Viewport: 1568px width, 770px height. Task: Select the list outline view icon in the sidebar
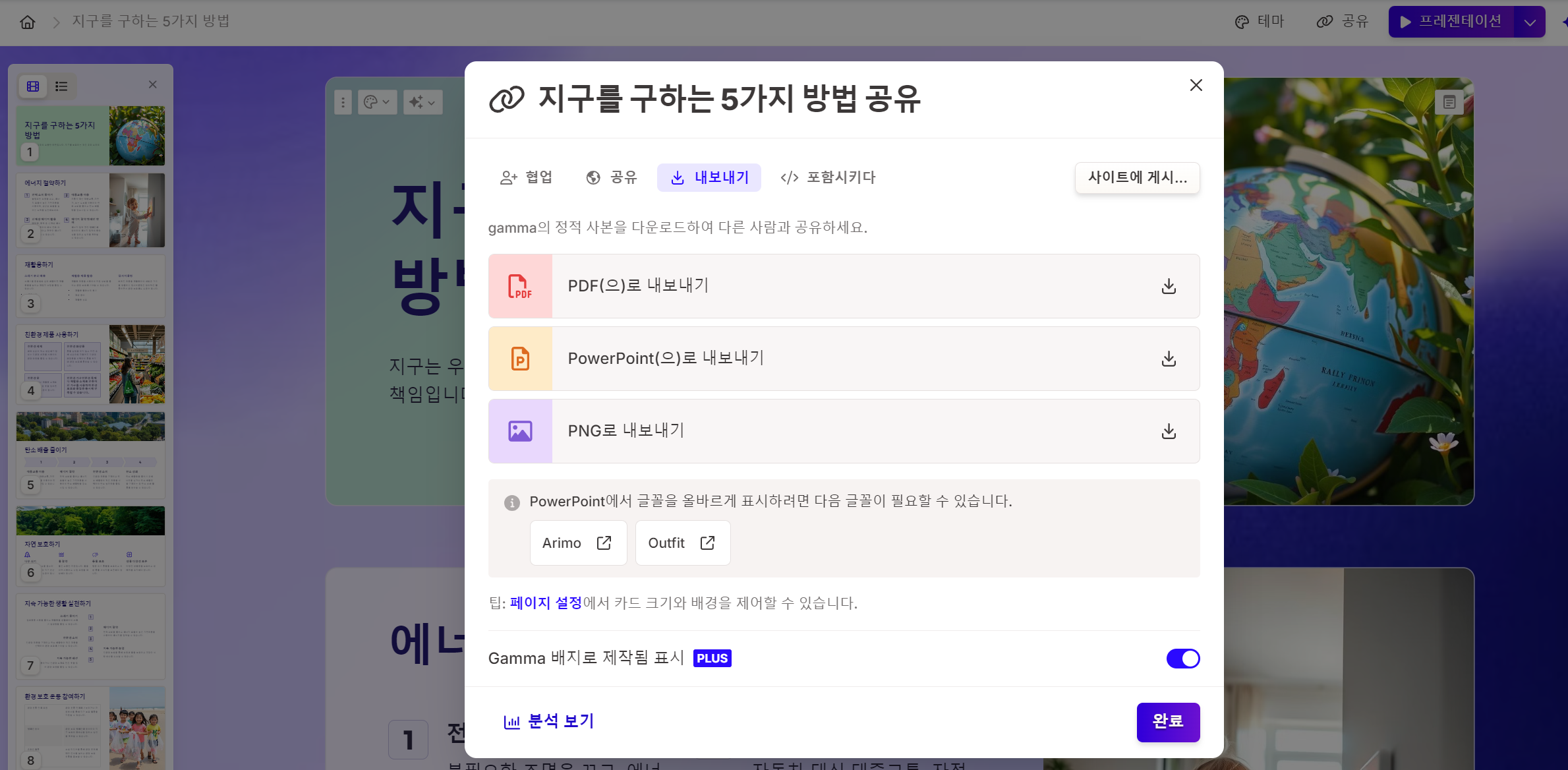pos(61,86)
